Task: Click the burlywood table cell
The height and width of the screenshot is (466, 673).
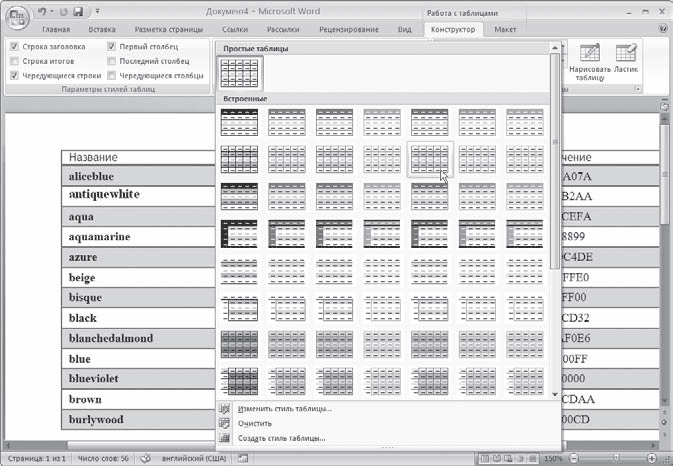Action: tap(138, 419)
